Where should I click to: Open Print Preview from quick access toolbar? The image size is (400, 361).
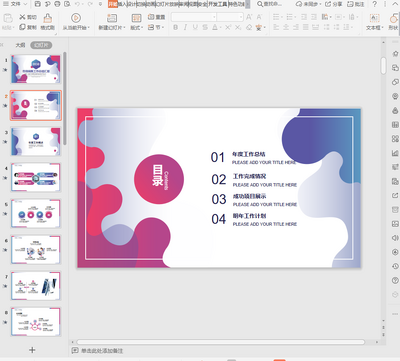(67, 4)
